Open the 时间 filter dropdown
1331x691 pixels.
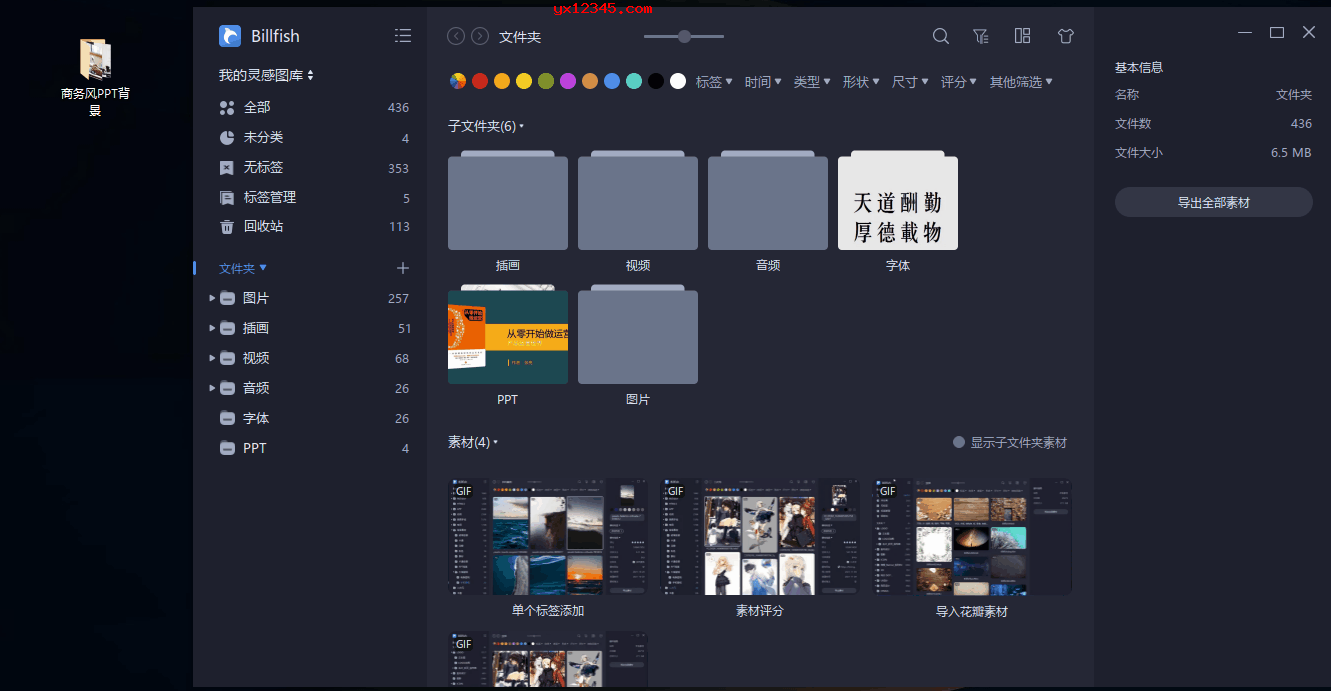click(x=763, y=82)
